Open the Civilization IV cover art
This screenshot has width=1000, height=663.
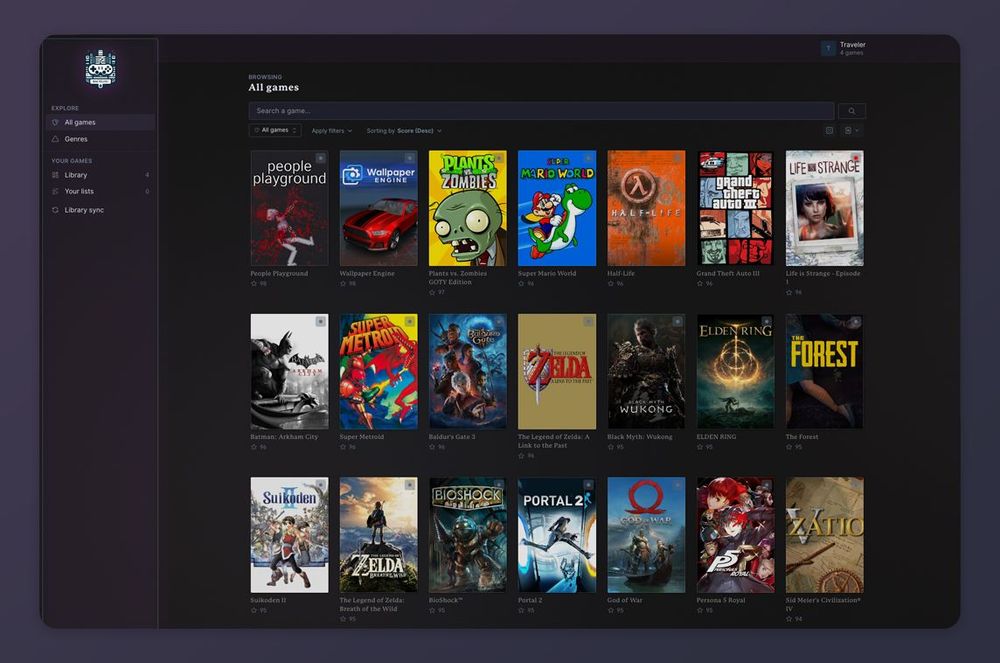coord(825,535)
